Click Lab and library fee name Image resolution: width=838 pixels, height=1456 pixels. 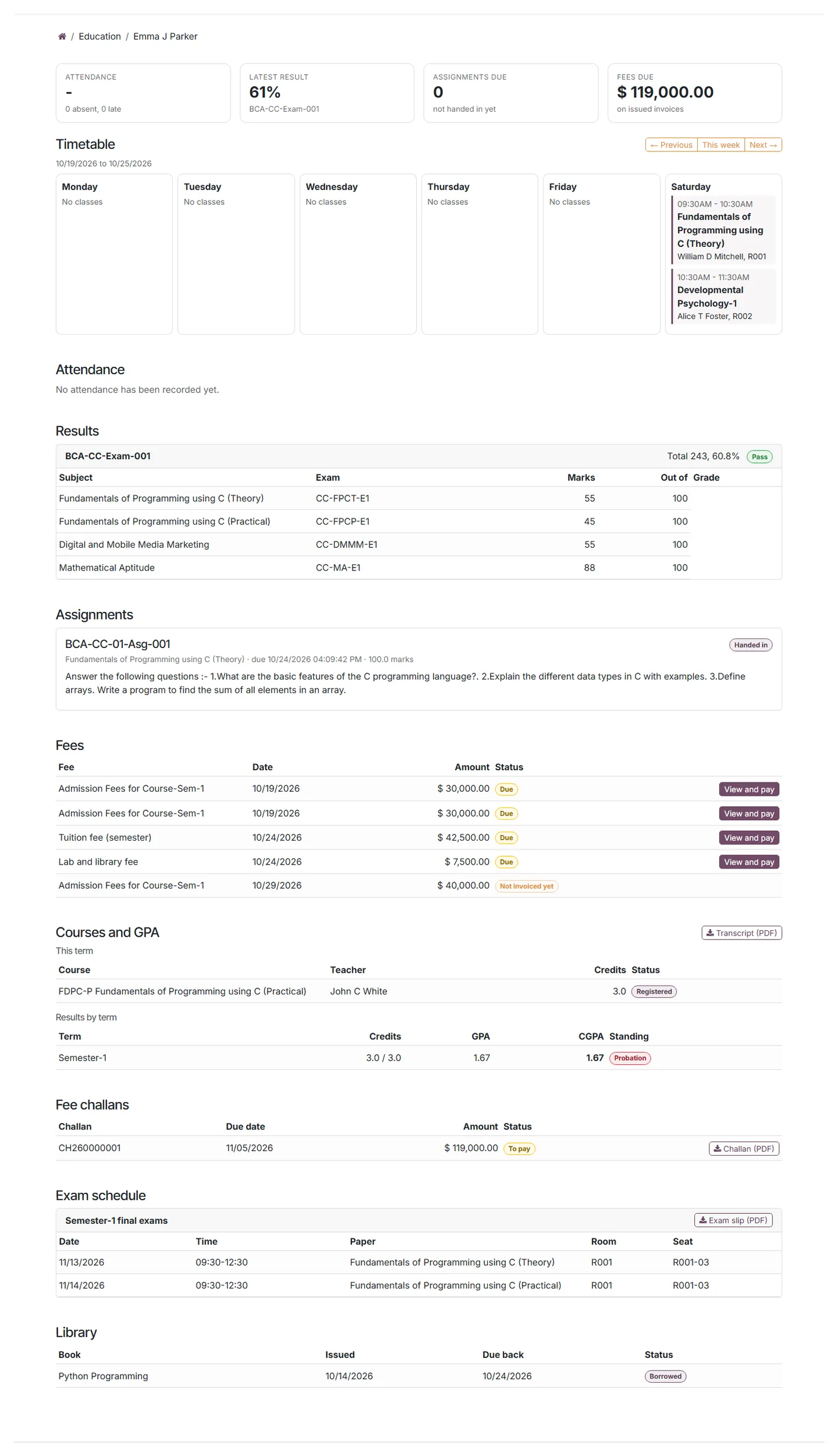(x=98, y=862)
